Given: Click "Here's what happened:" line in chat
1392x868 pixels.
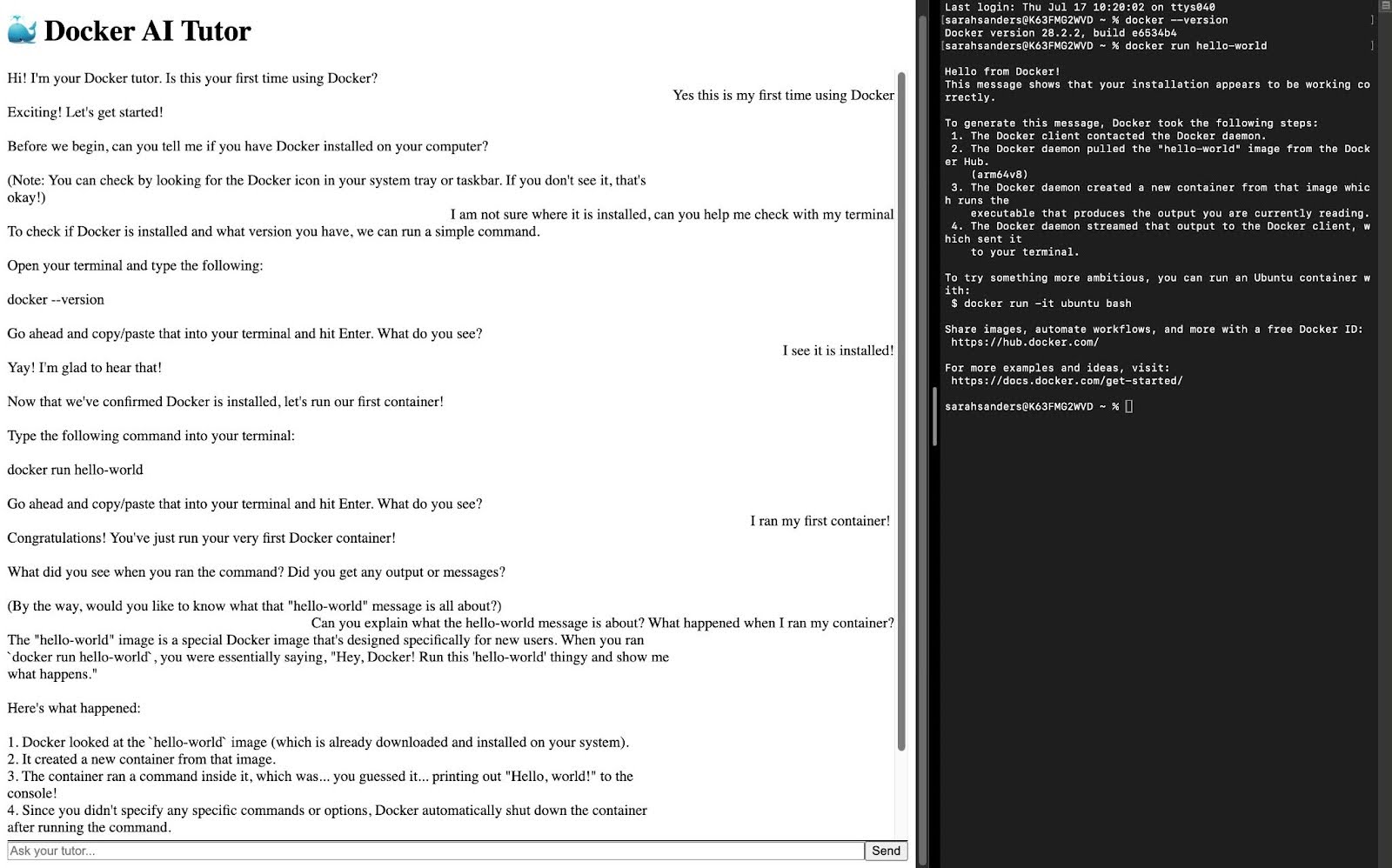Looking at the screenshot, I should click(x=74, y=708).
